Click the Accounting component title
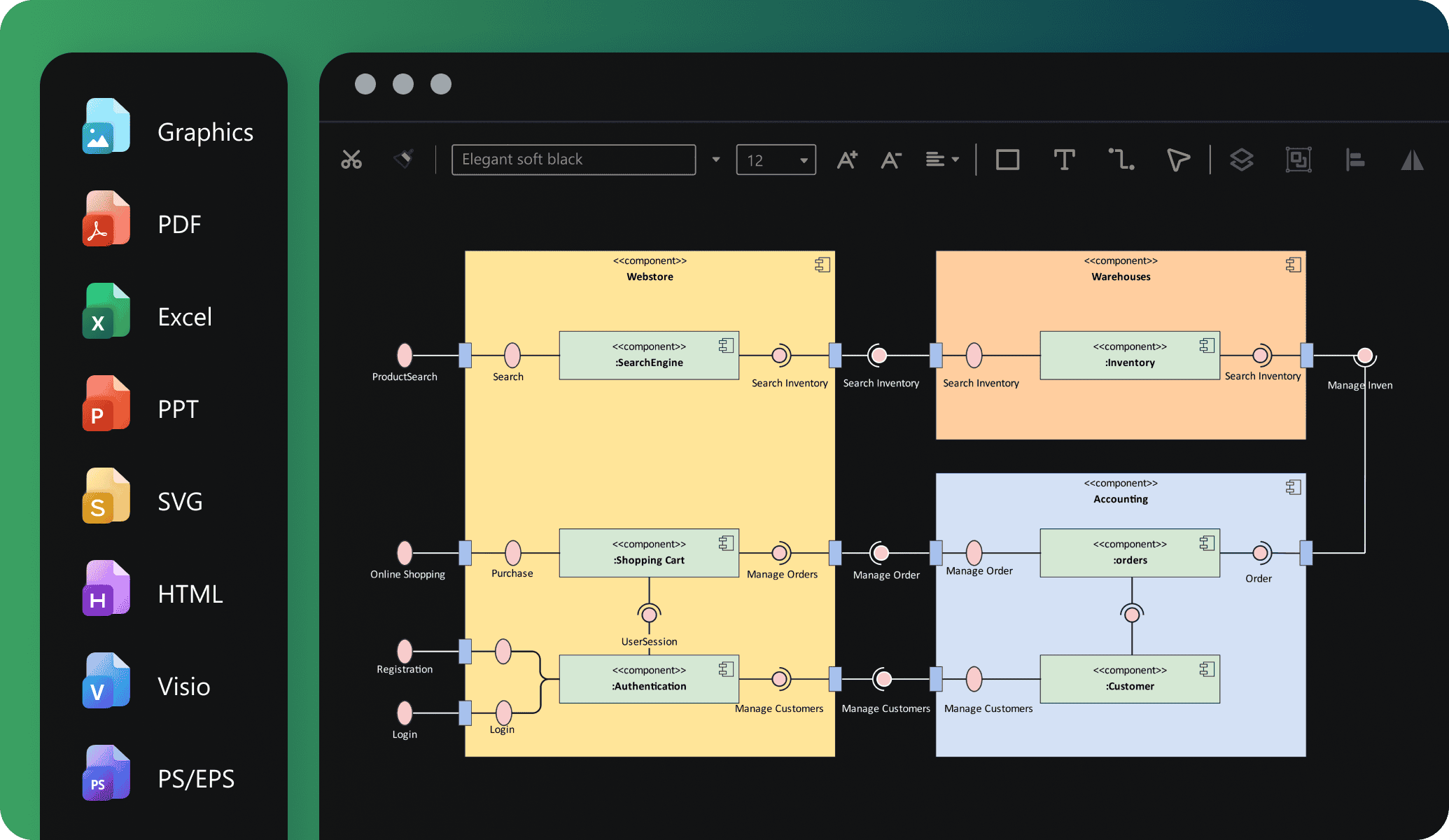Image resolution: width=1449 pixels, height=840 pixels. click(1121, 499)
